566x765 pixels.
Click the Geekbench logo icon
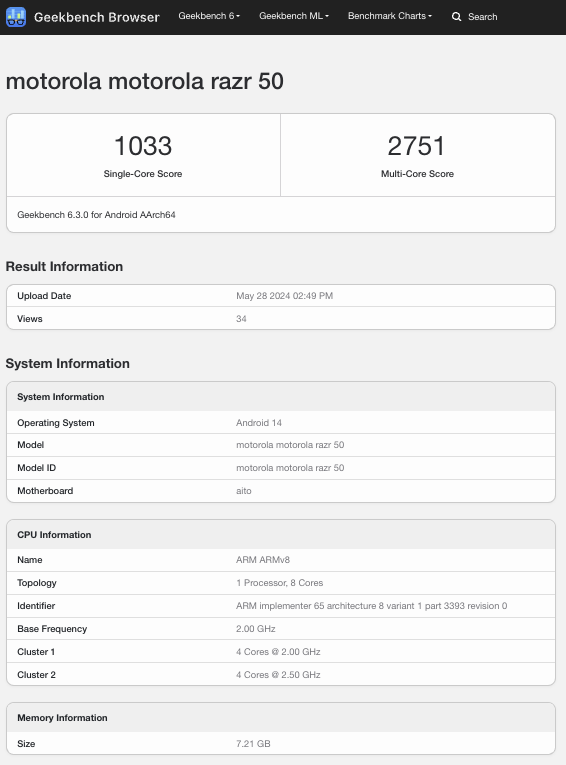[x=16, y=17]
